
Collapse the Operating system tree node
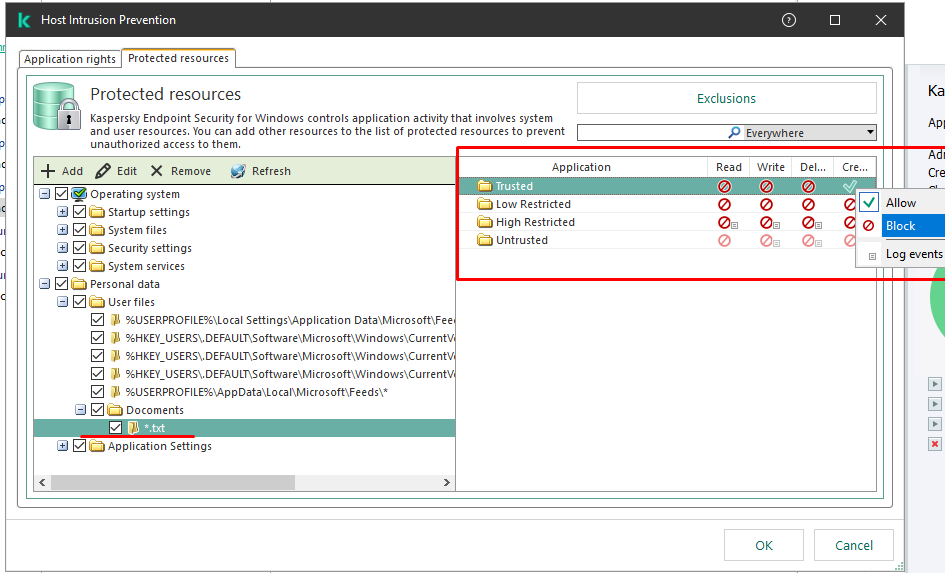[45, 194]
